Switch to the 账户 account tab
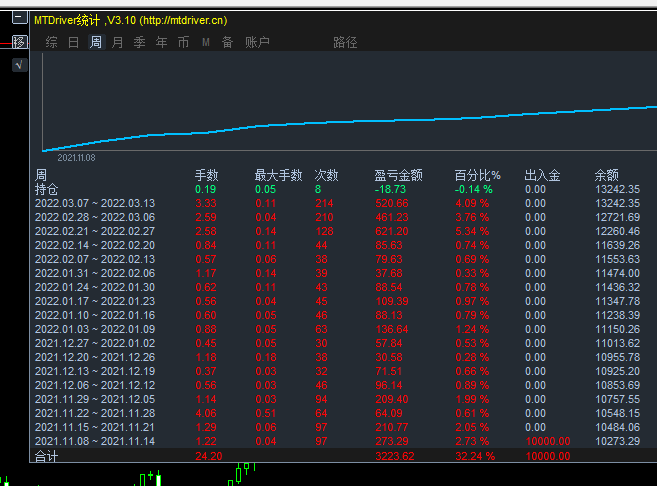657x486 pixels. click(257, 42)
